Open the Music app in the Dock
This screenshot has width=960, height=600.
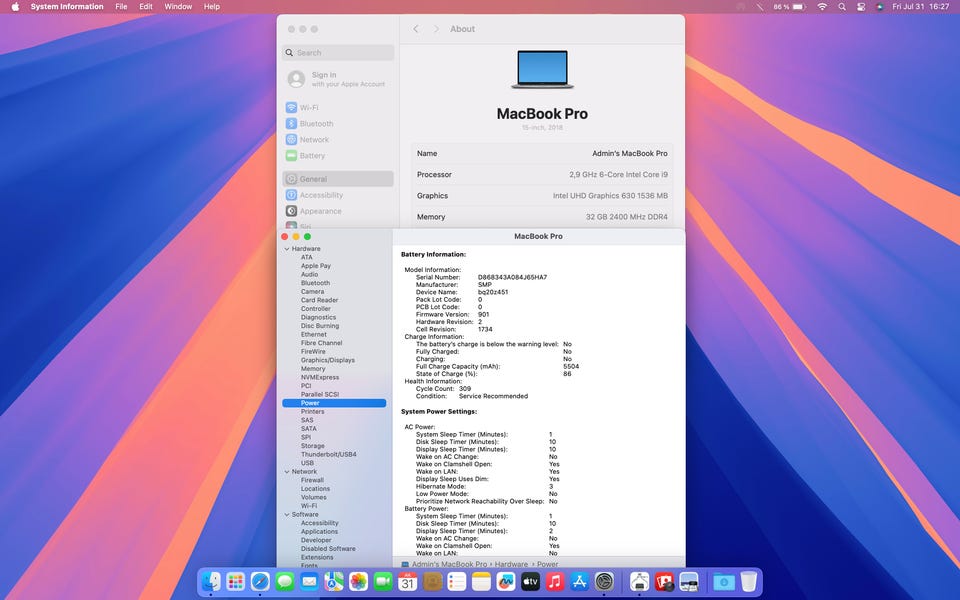click(555, 581)
